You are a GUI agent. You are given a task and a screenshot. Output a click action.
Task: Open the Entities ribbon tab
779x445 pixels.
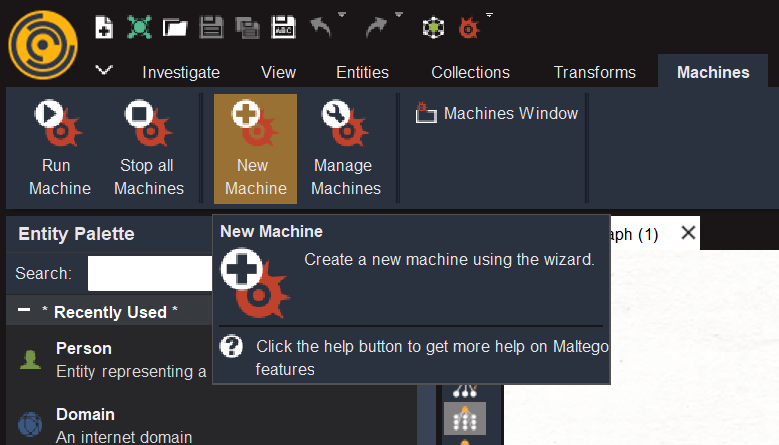point(362,73)
